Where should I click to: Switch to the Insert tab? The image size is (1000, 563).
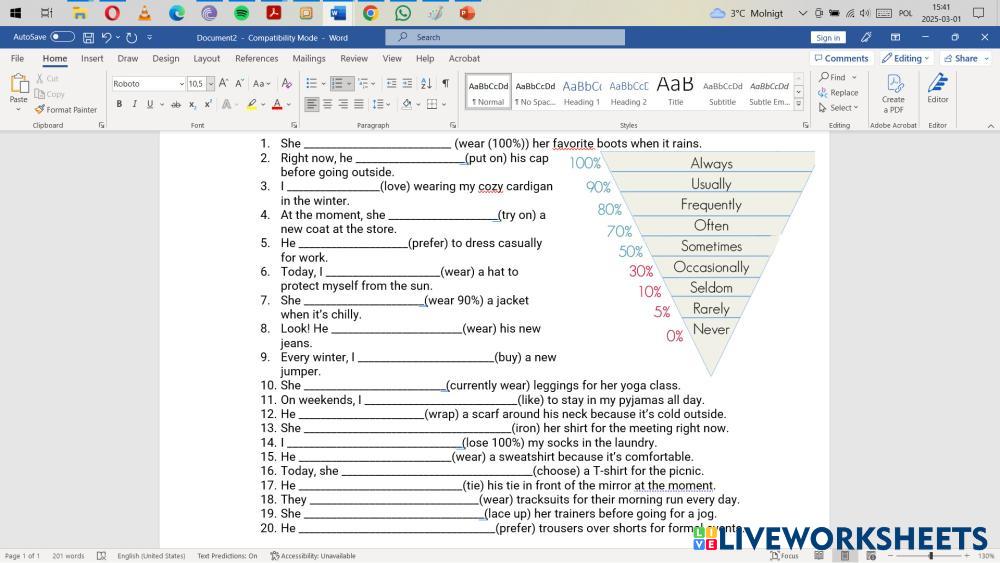point(92,59)
